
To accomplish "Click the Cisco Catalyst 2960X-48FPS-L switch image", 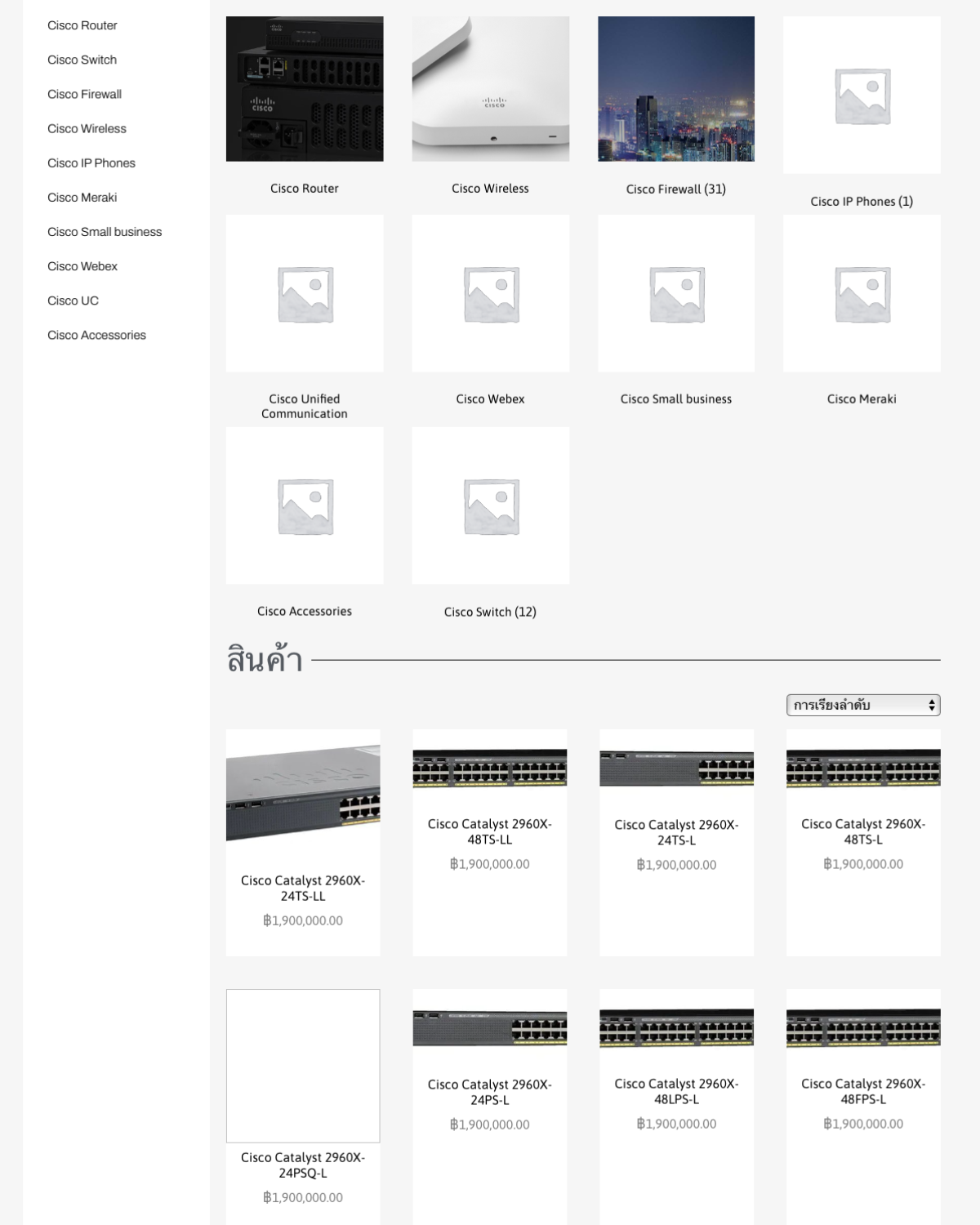I will coord(862,1027).
